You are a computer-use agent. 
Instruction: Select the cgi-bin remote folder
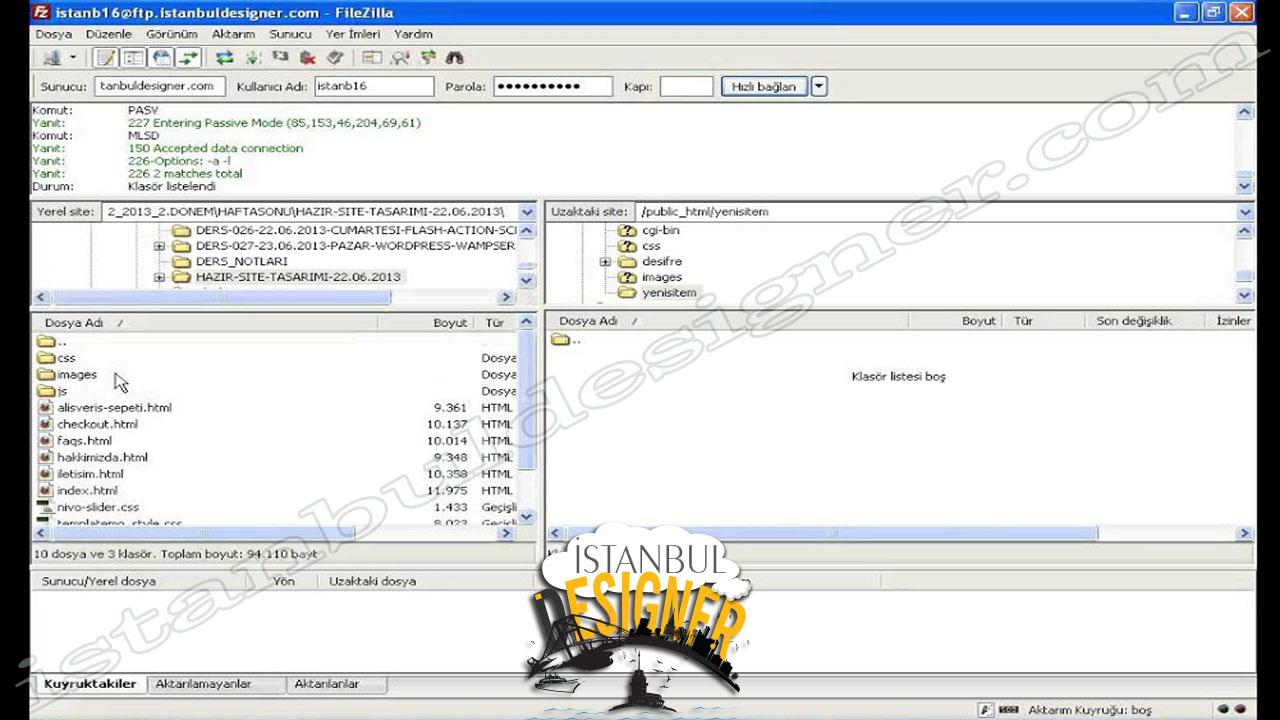(661, 230)
